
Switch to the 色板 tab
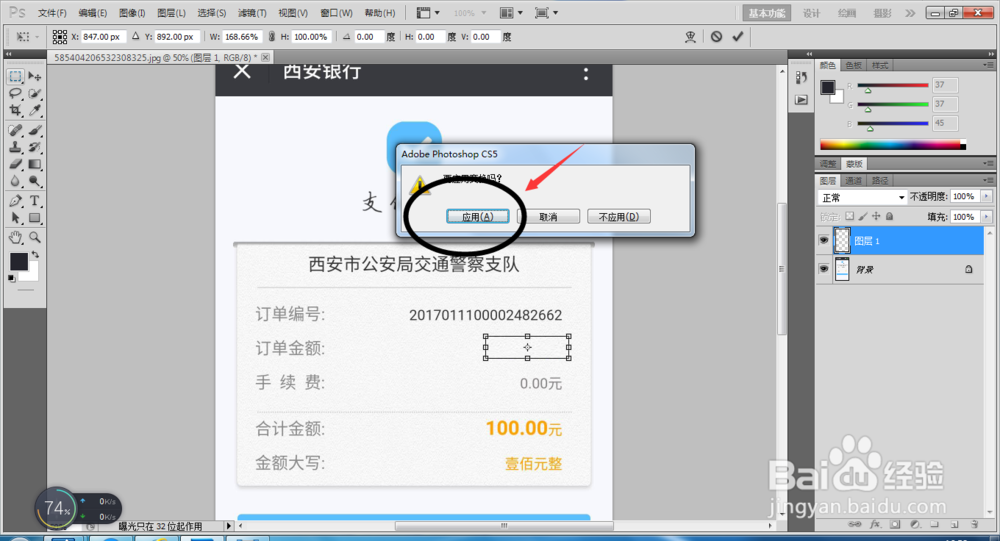[853, 65]
